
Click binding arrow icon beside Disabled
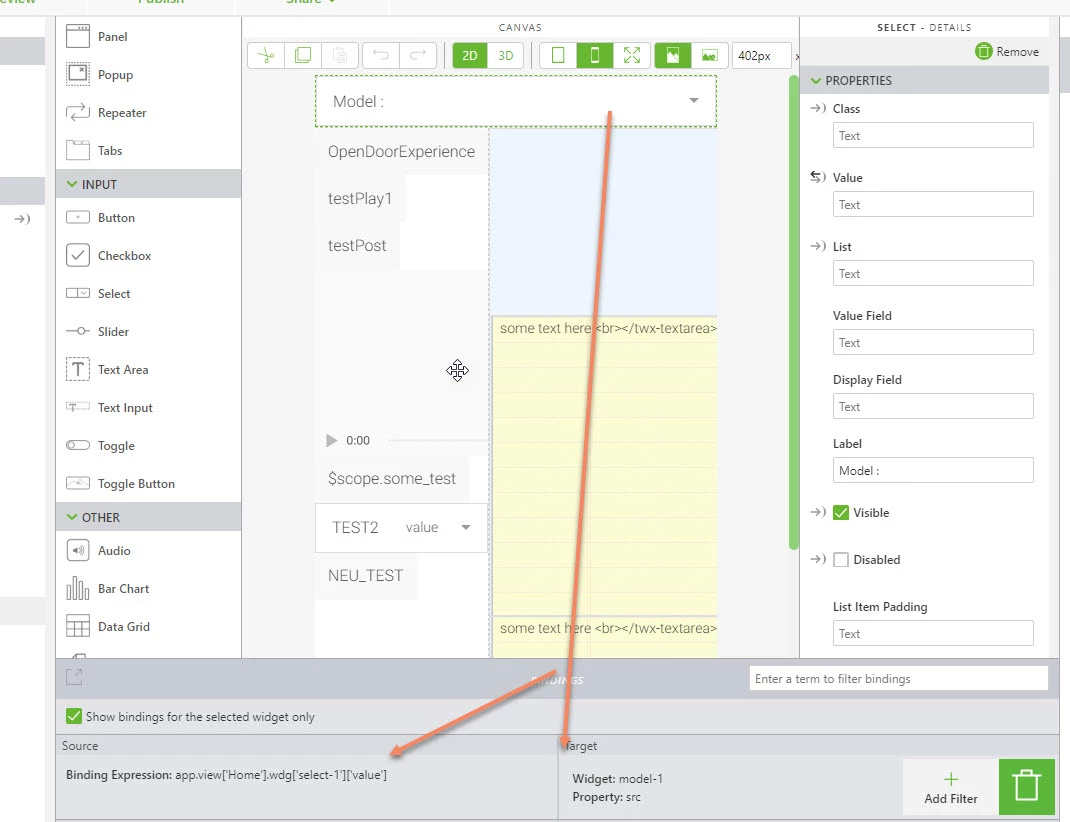pyautogui.click(x=818, y=559)
